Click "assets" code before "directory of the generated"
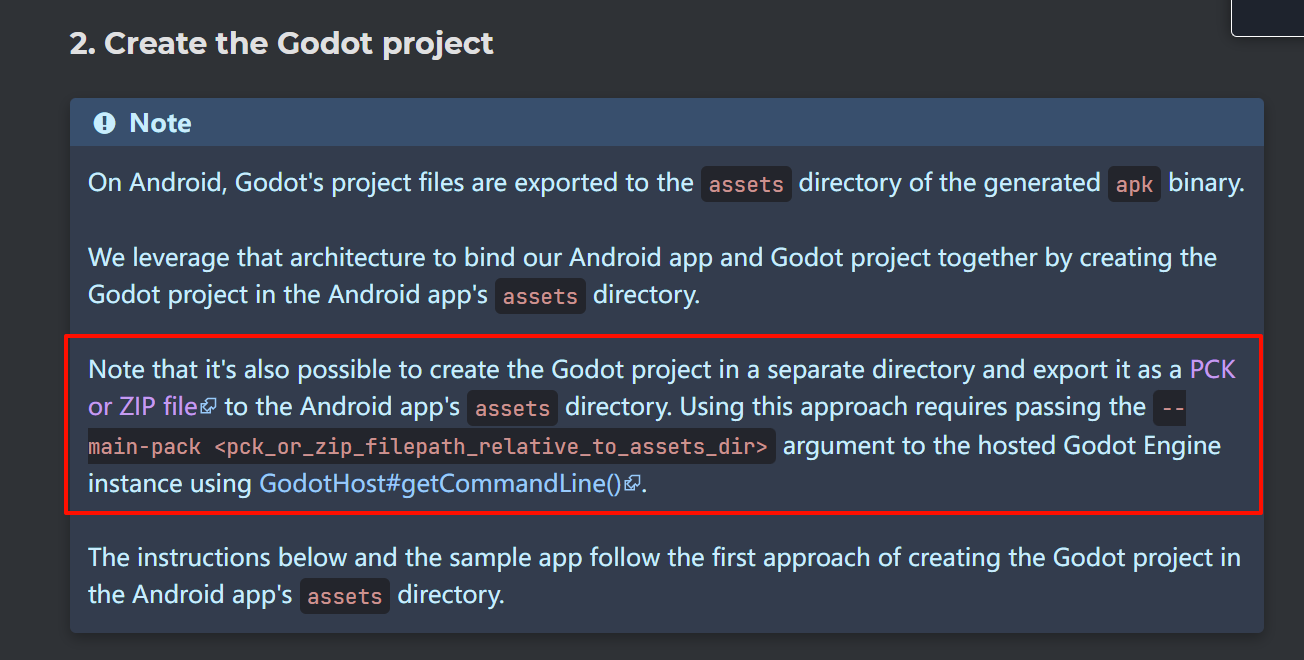Viewport: 1304px width, 660px height. (x=746, y=185)
